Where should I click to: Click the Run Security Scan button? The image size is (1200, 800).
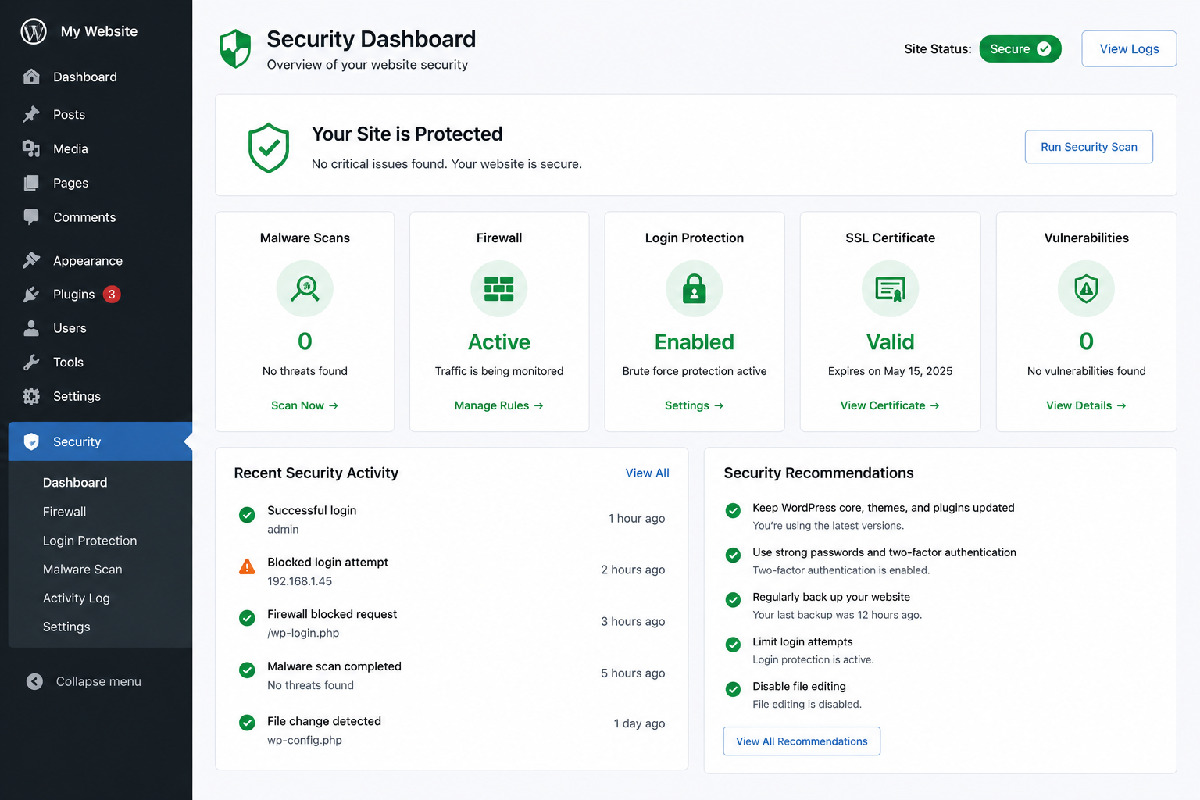[x=1089, y=147]
